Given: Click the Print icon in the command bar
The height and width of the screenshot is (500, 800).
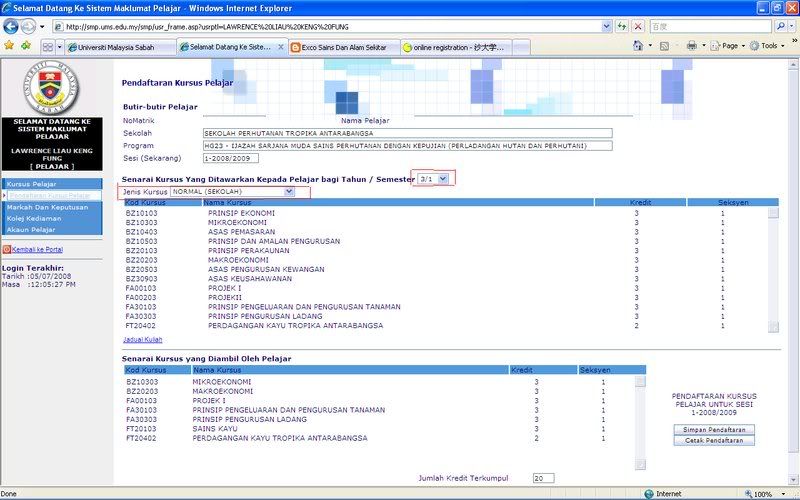Looking at the screenshot, I should (x=691, y=46).
